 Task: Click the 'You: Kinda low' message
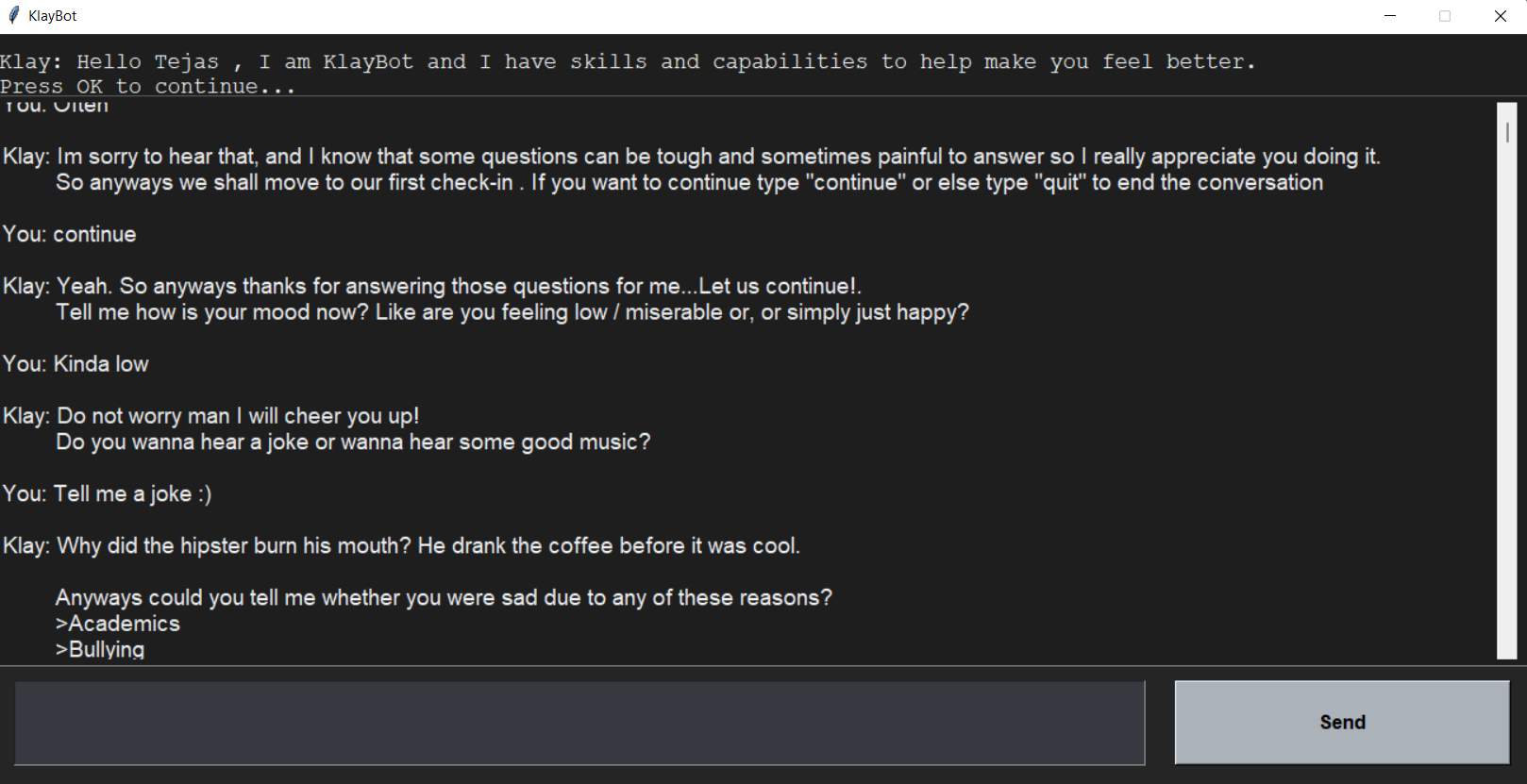(x=76, y=363)
